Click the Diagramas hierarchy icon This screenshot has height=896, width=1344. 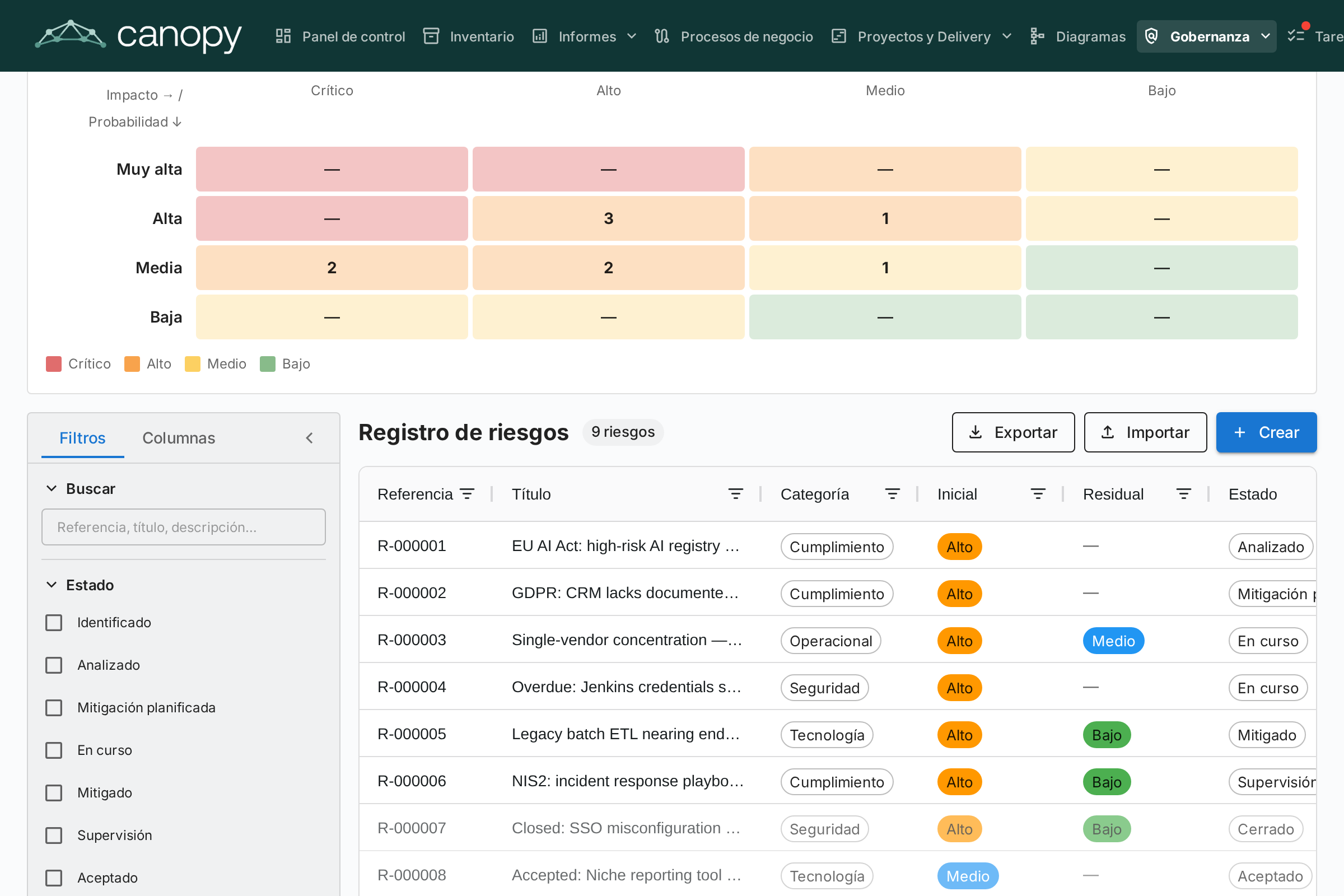(1037, 36)
